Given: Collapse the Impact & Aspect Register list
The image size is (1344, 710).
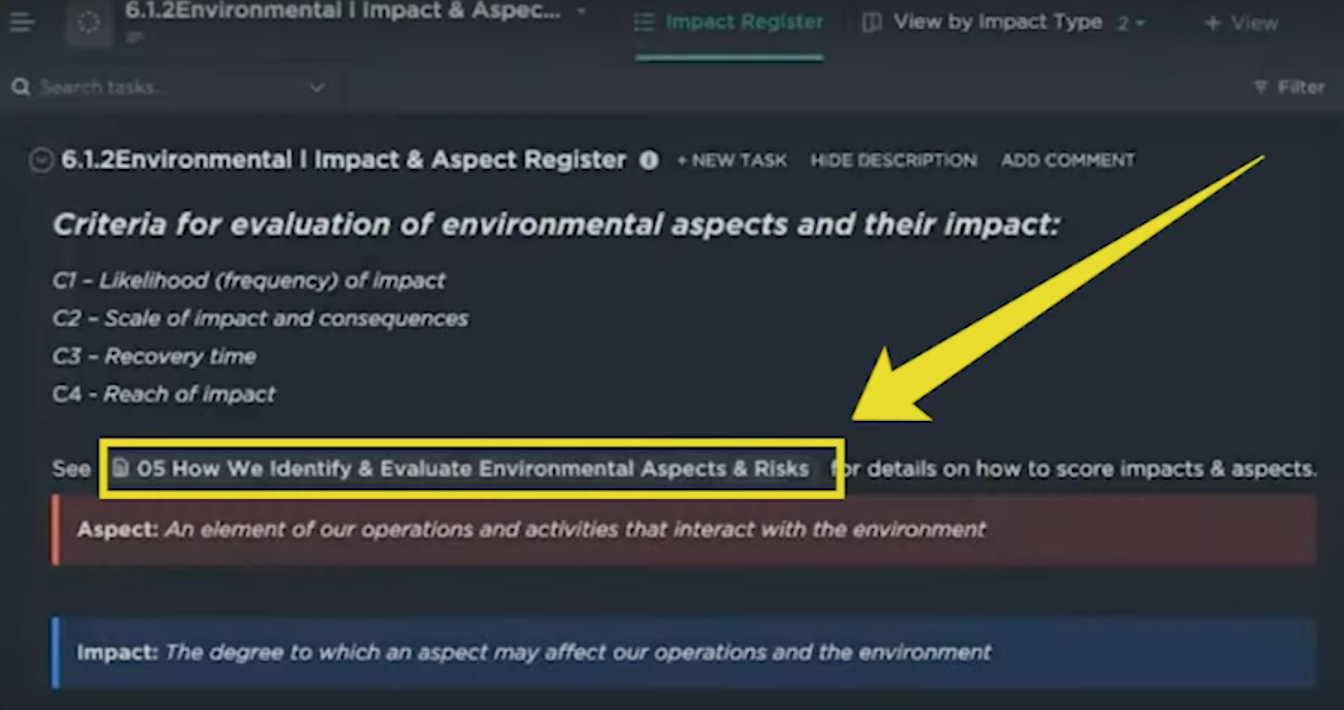Looking at the screenshot, I should point(41,160).
